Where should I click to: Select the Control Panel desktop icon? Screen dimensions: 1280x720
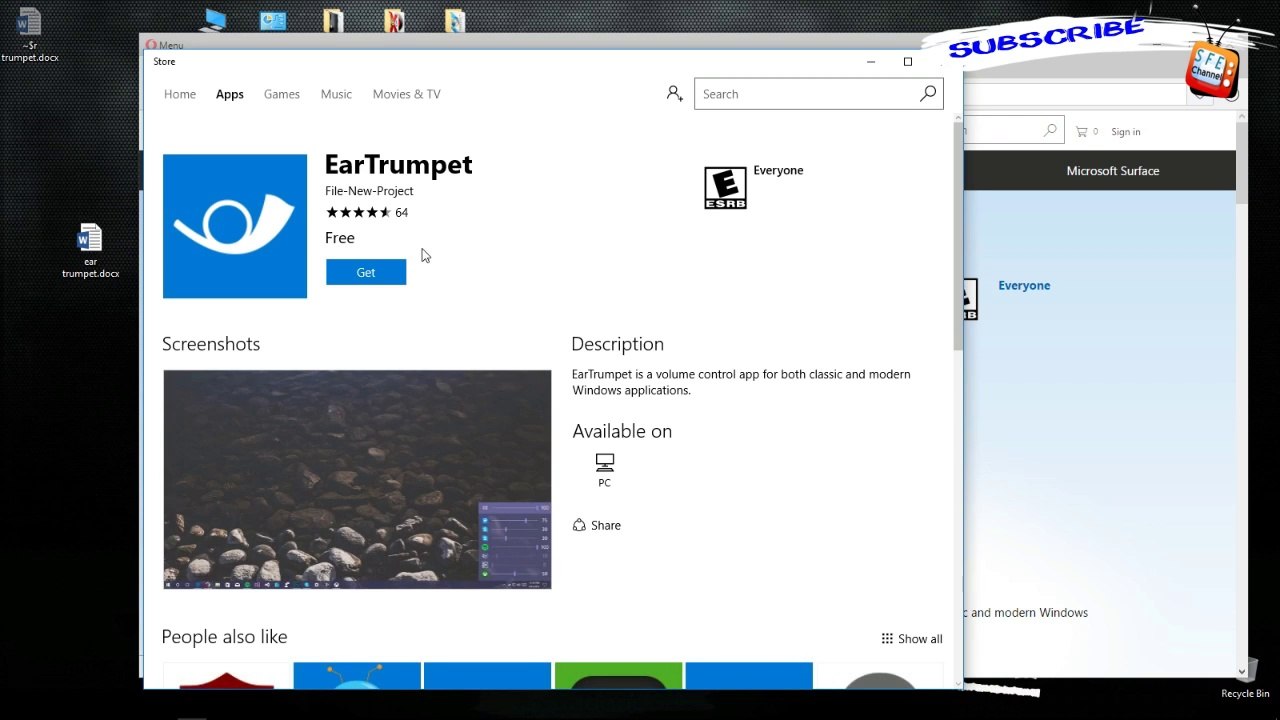tap(272, 20)
